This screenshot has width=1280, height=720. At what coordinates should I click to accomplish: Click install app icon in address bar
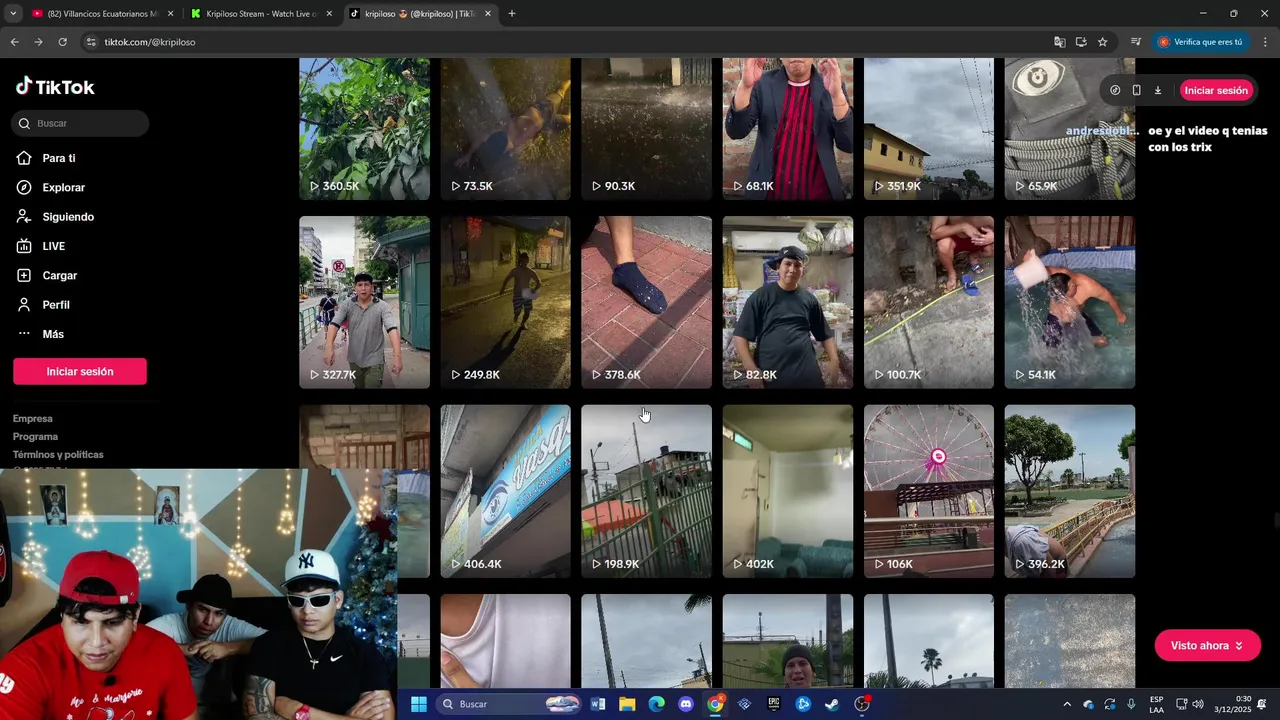pos(1081,42)
